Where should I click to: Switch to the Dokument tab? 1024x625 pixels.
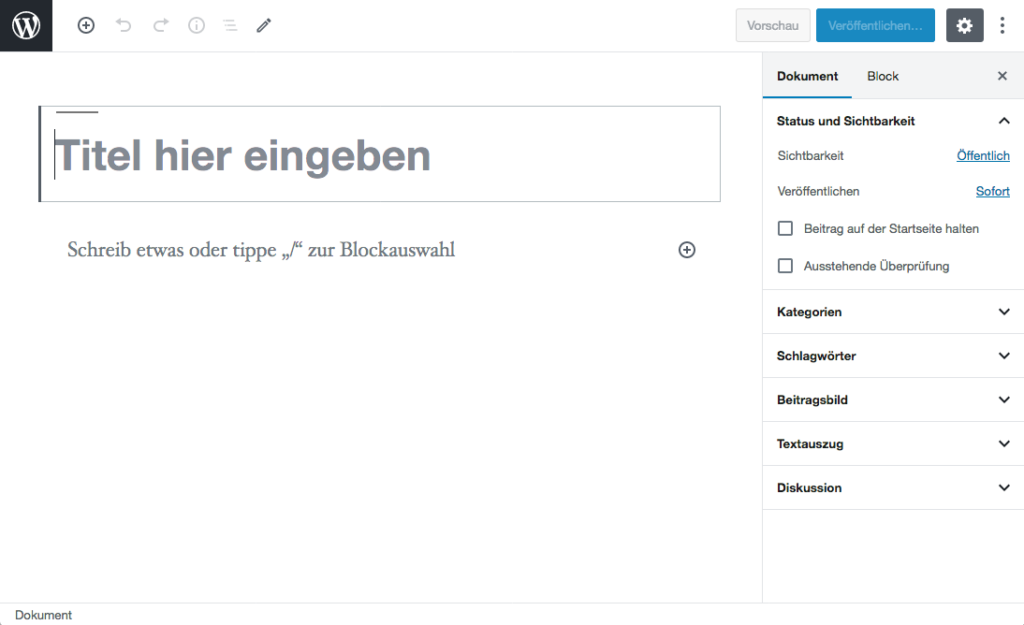coord(807,76)
